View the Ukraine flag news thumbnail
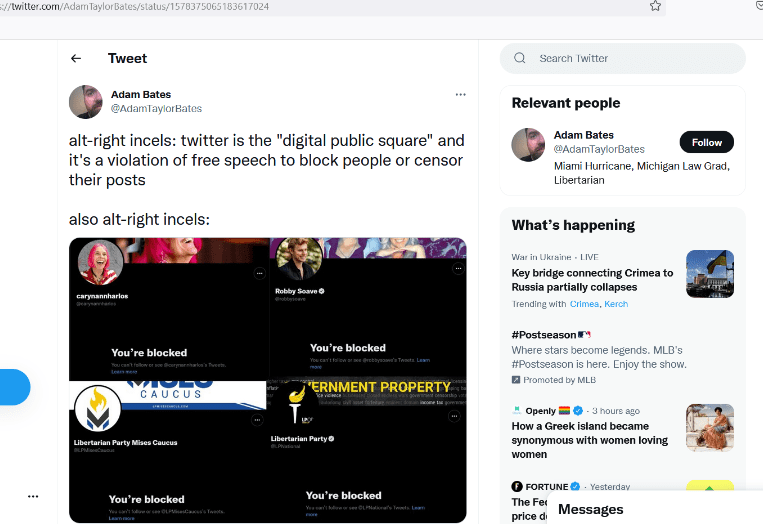 (x=709, y=274)
